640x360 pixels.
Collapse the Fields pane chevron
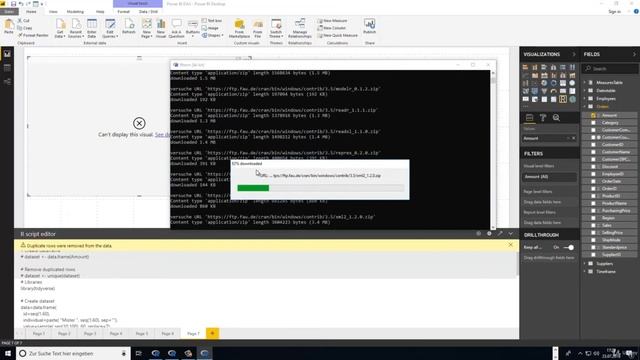coord(634,54)
